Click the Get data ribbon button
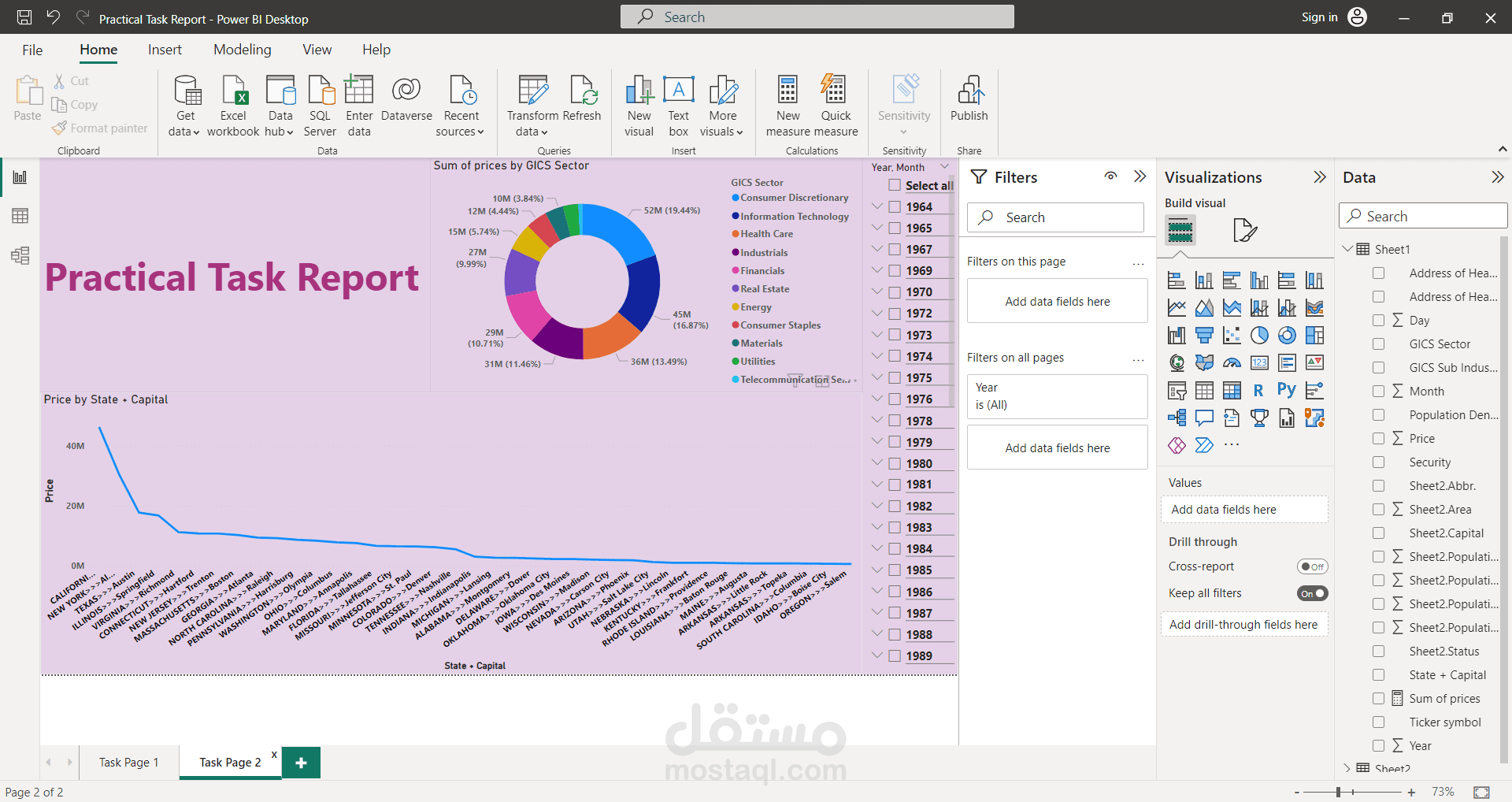Viewport: 1512px width, 802px height. pos(185,106)
